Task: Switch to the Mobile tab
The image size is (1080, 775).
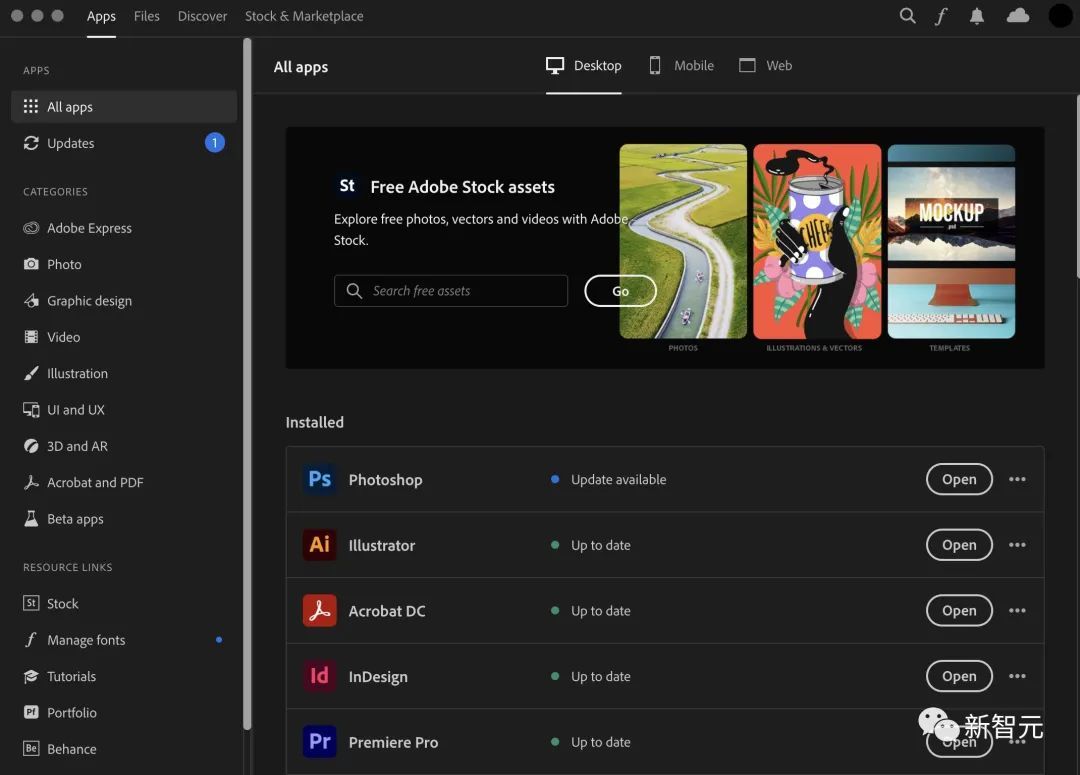Action: point(681,66)
